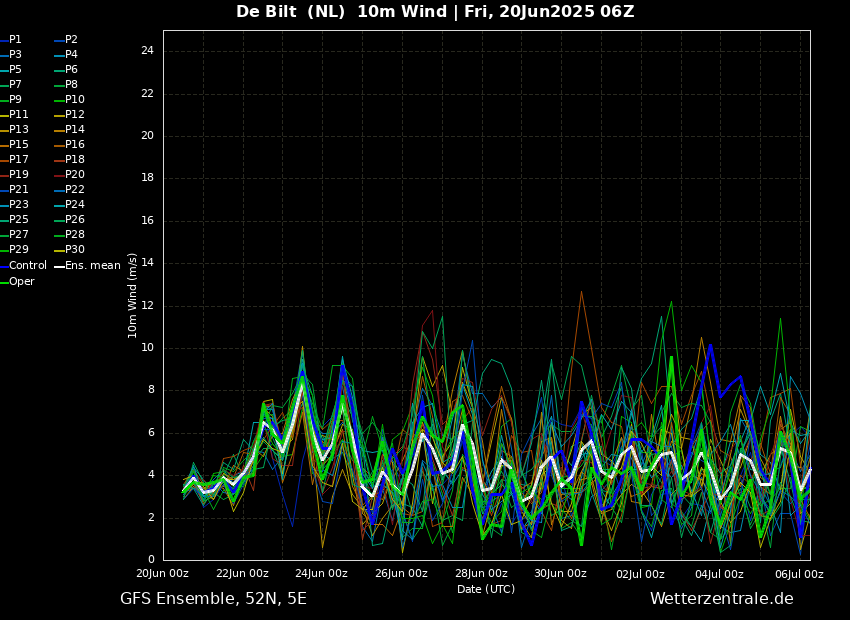Click the 20Jun 00z date tick label
The height and width of the screenshot is (620, 850).
click(163, 574)
